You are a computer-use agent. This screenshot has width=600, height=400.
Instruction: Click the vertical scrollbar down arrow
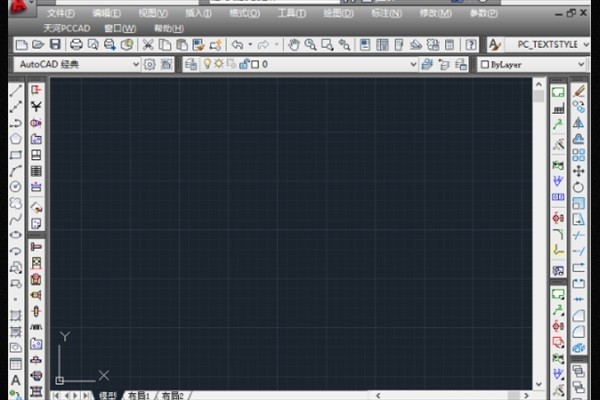coord(539,384)
